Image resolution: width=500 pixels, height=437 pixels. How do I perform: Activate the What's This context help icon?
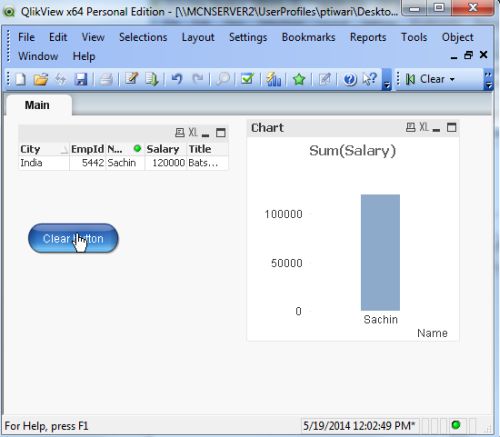click(370, 79)
